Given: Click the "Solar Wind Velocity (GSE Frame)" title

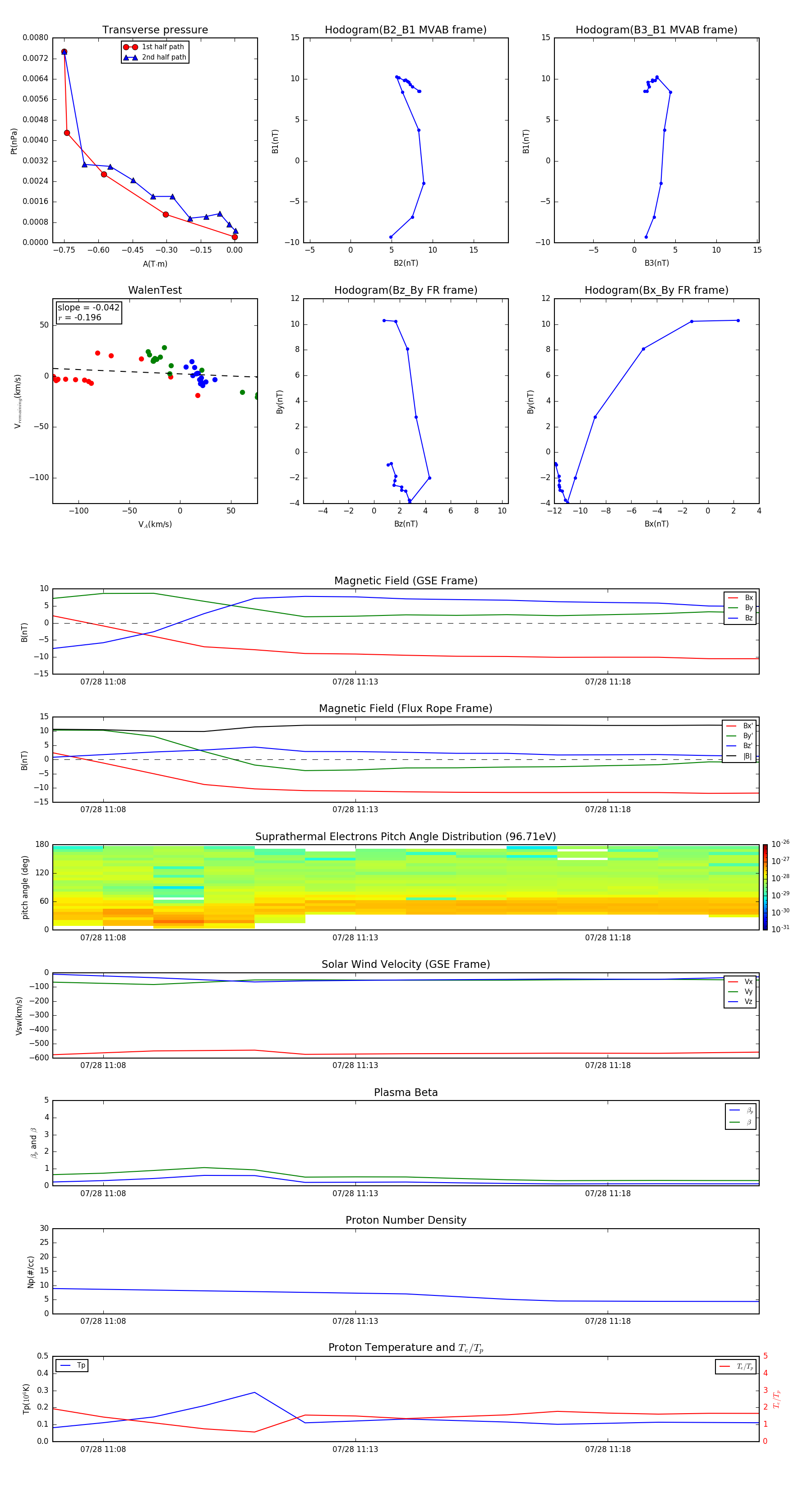Looking at the screenshot, I should click(406, 965).
